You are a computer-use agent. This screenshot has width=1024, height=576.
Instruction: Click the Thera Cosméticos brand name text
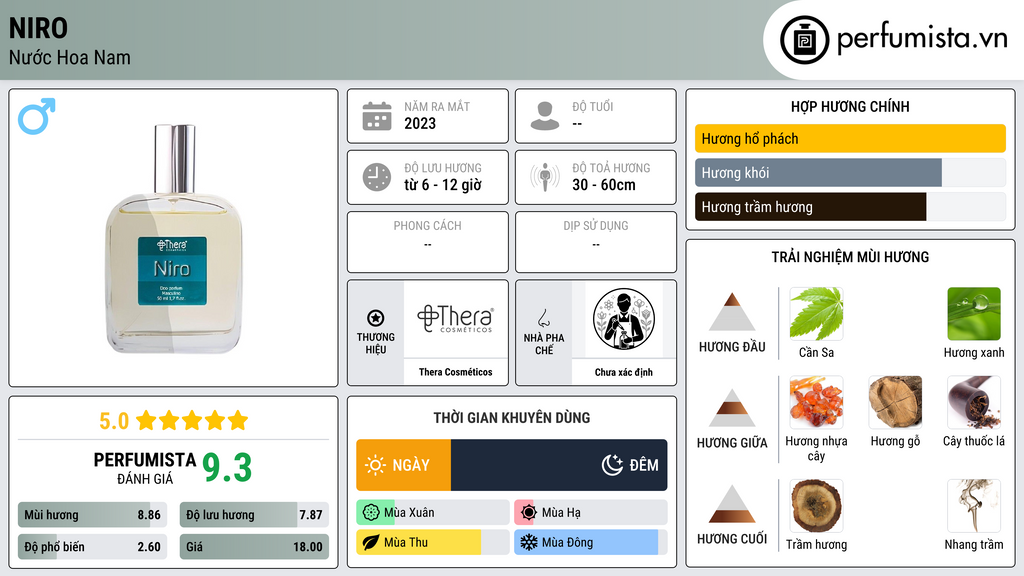pos(456,372)
